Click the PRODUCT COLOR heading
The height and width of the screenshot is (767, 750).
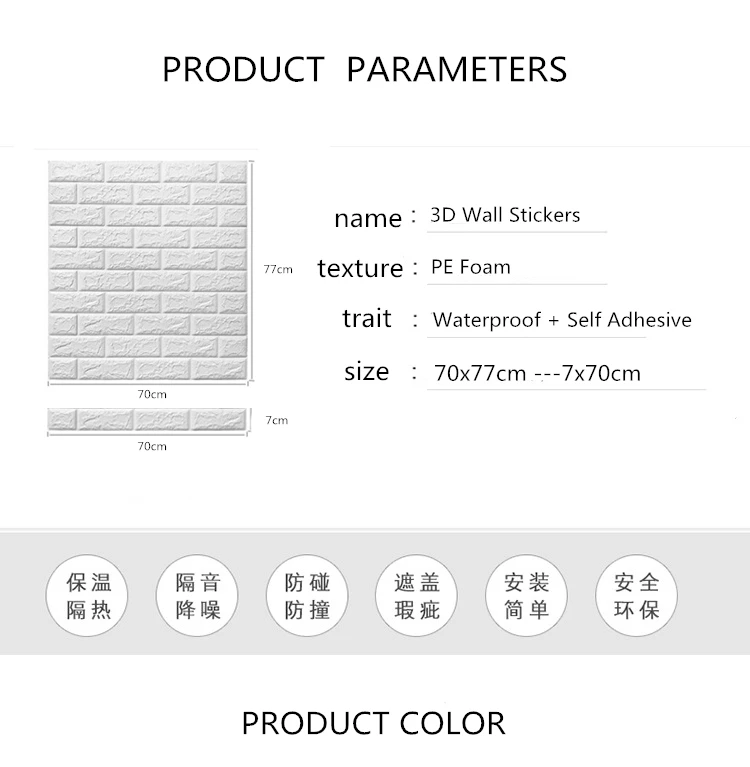(x=373, y=723)
